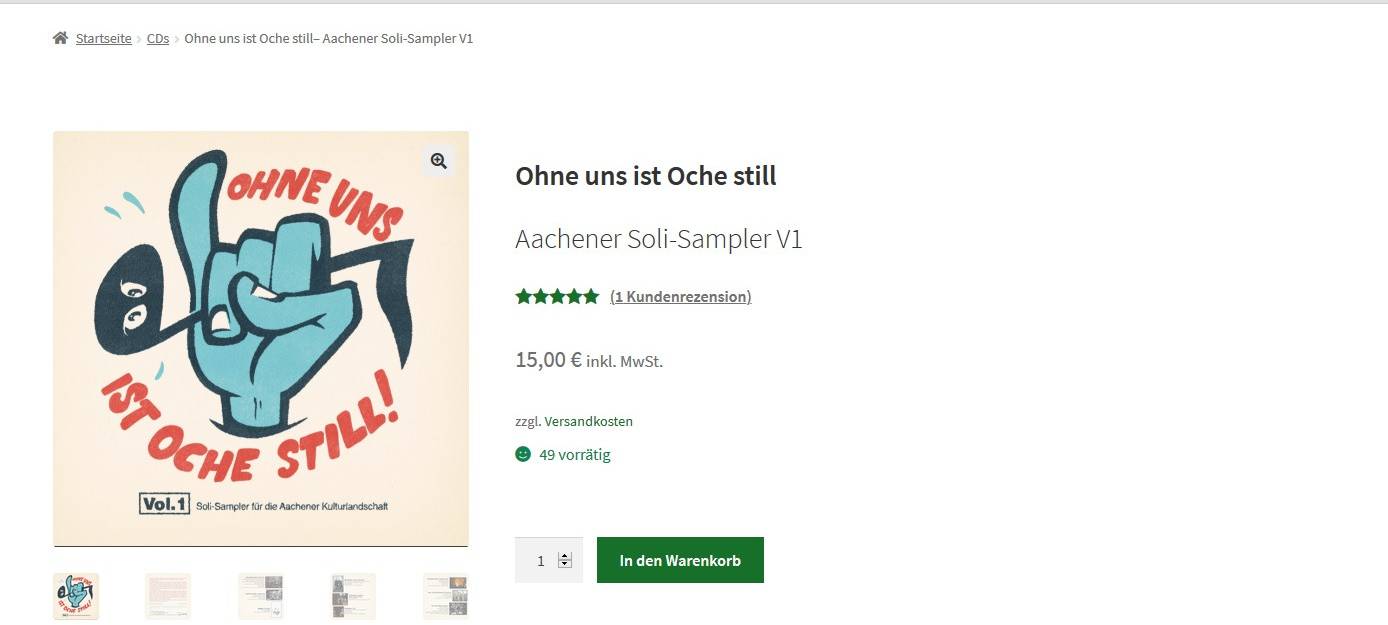Click the main product cover image
1388x625 pixels.
(x=260, y=338)
